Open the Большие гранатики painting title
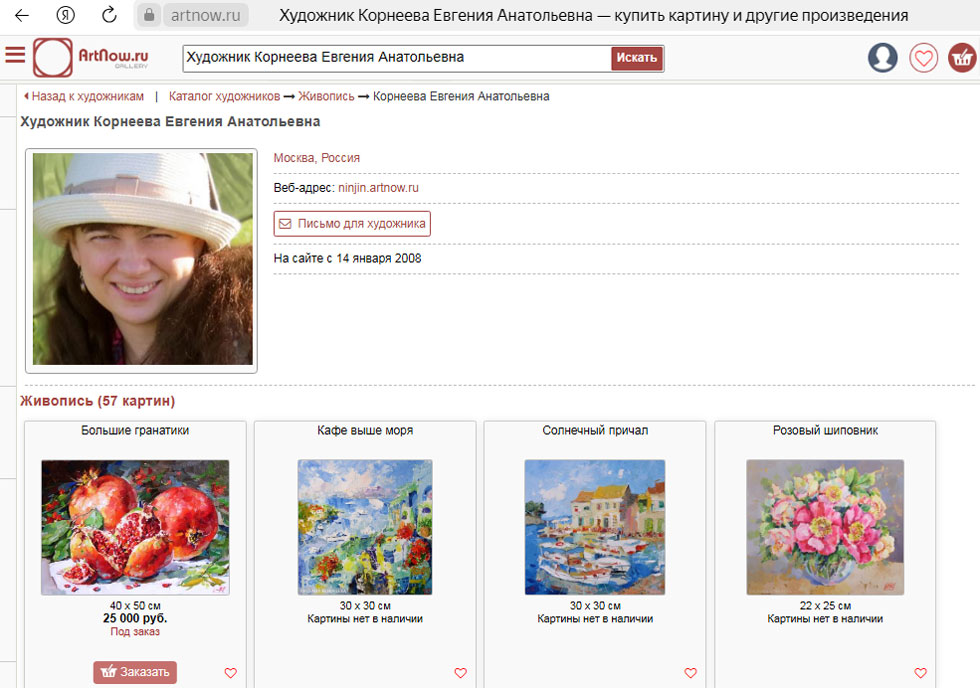Image resolution: width=980 pixels, height=688 pixels. [135, 430]
